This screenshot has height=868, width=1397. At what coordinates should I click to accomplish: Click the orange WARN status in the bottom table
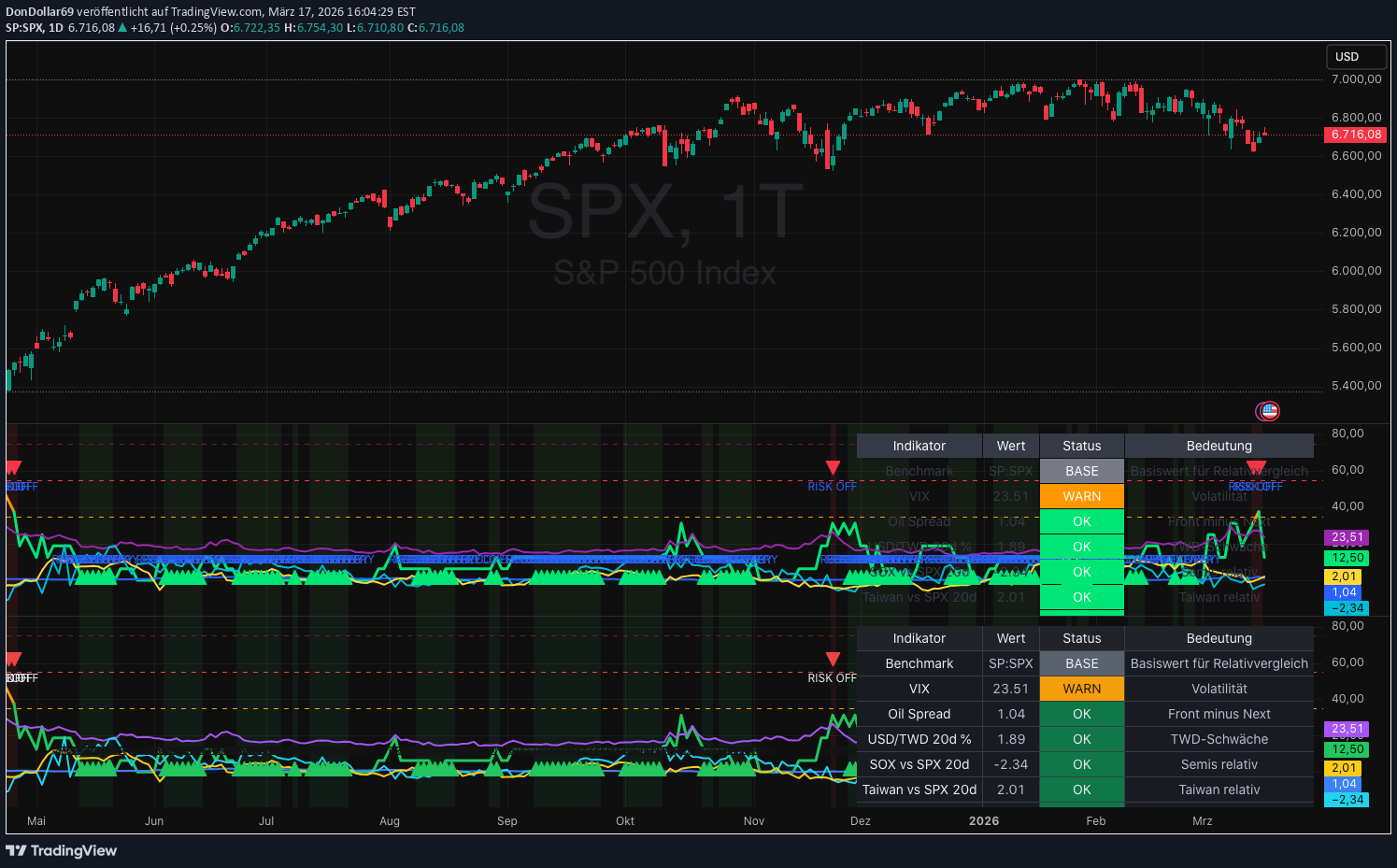[x=1081, y=689]
